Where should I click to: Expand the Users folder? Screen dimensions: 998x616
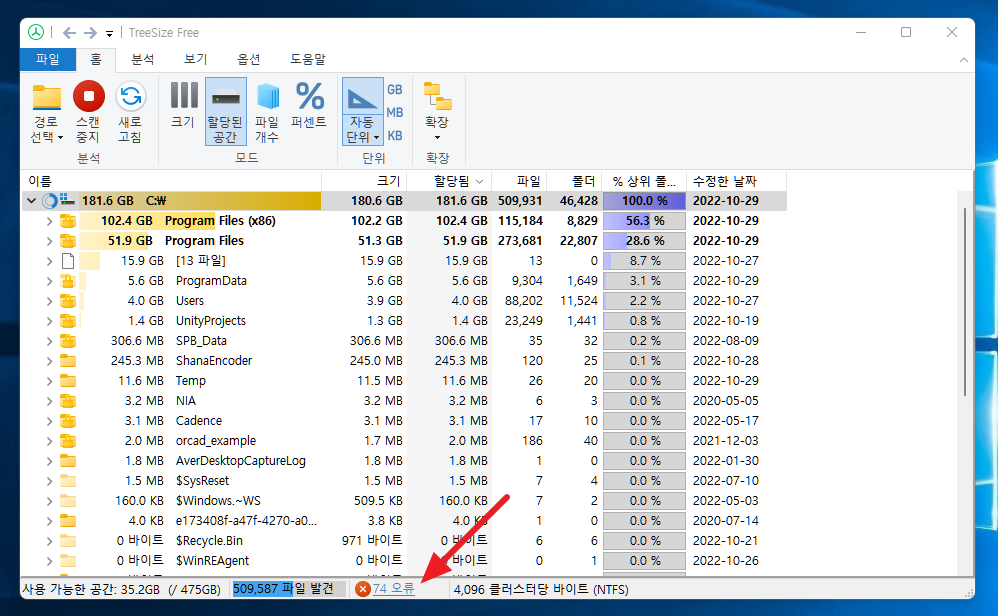click(x=50, y=301)
